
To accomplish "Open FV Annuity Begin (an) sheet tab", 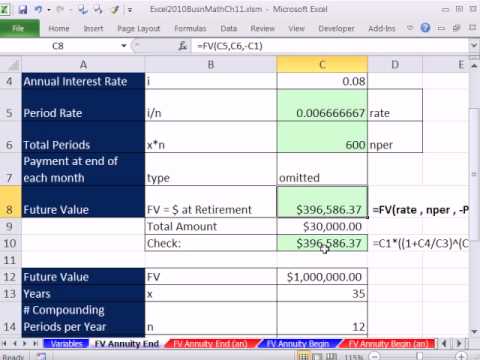I will [x=388, y=344].
